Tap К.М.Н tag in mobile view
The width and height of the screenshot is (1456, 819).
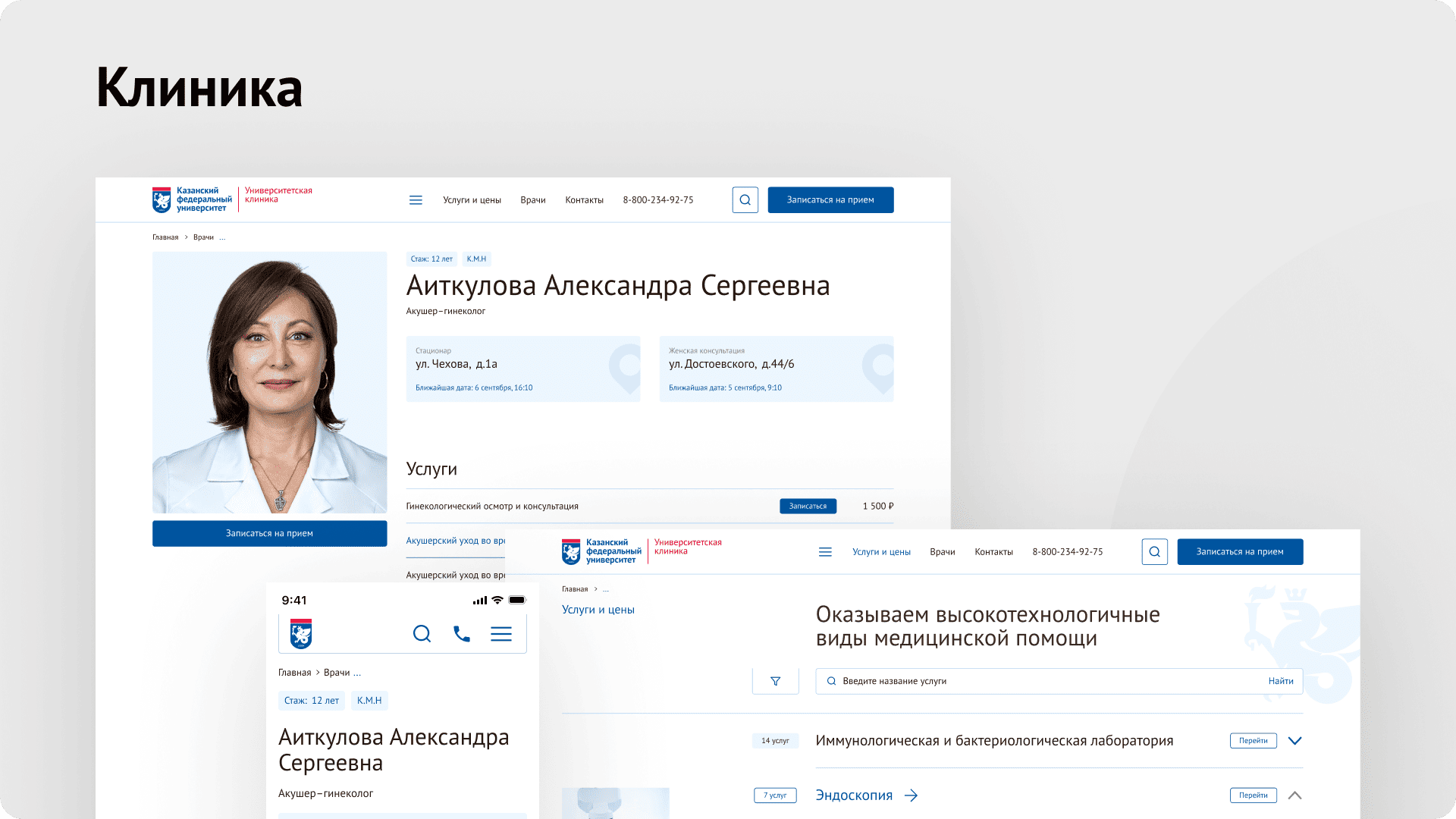click(x=369, y=701)
